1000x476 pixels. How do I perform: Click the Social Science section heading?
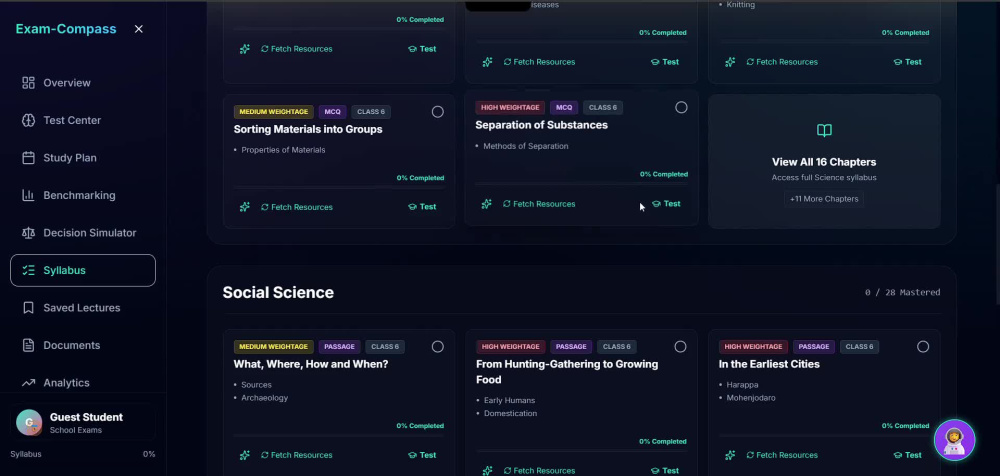click(278, 292)
